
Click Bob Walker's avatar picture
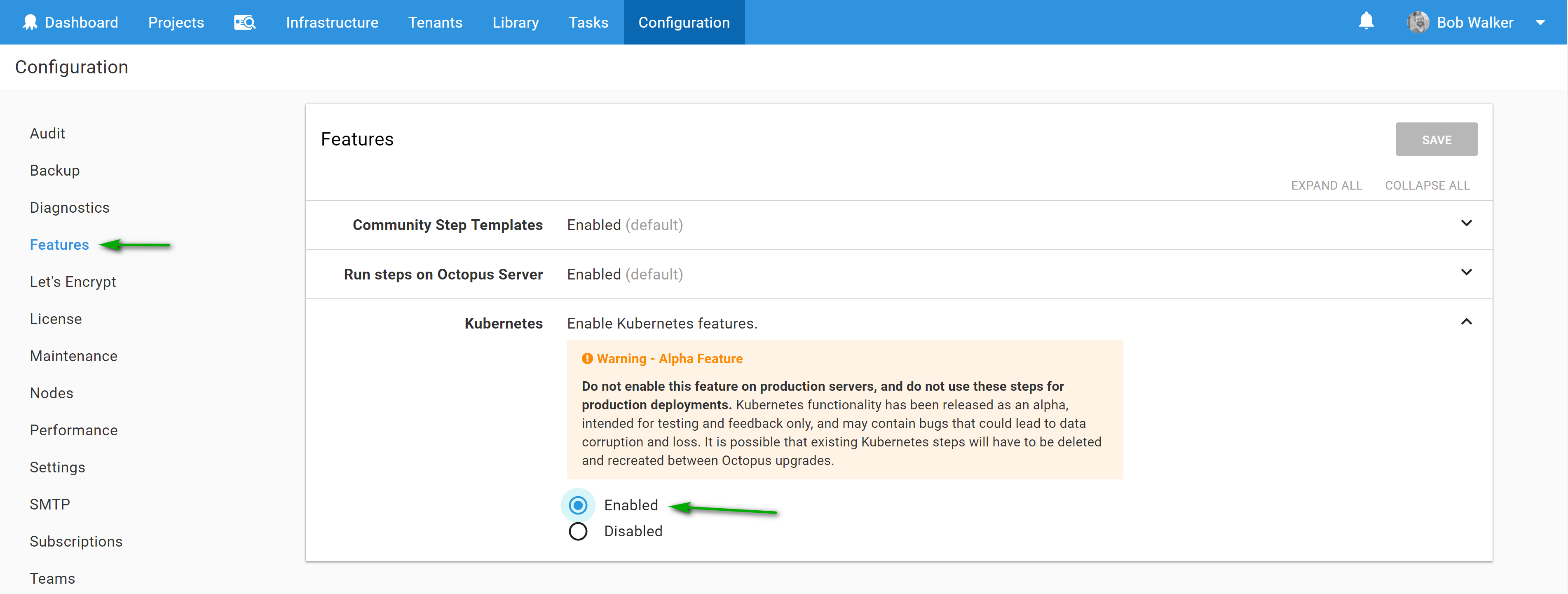click(1418, 23)
